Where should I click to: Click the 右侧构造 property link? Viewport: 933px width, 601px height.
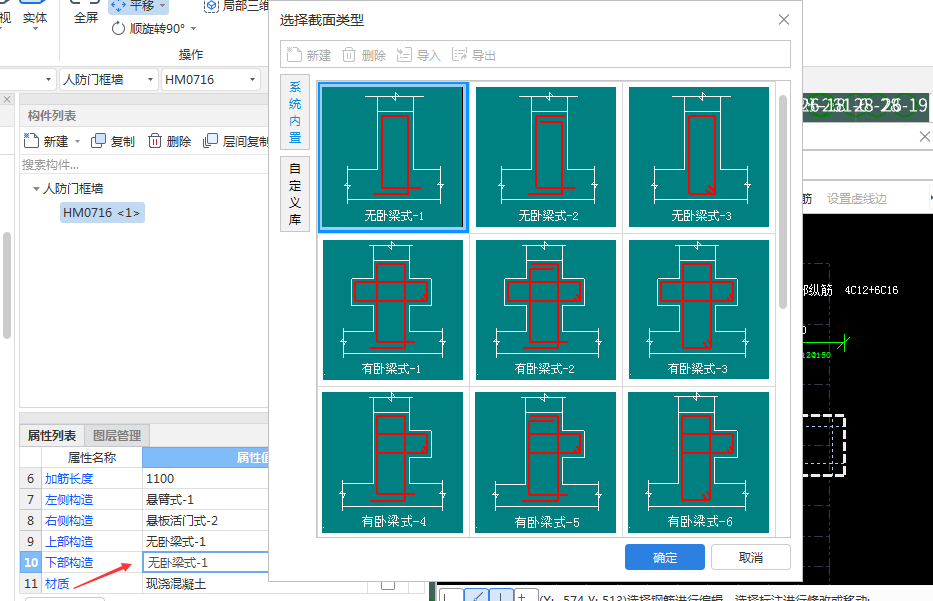click(69, 521)
